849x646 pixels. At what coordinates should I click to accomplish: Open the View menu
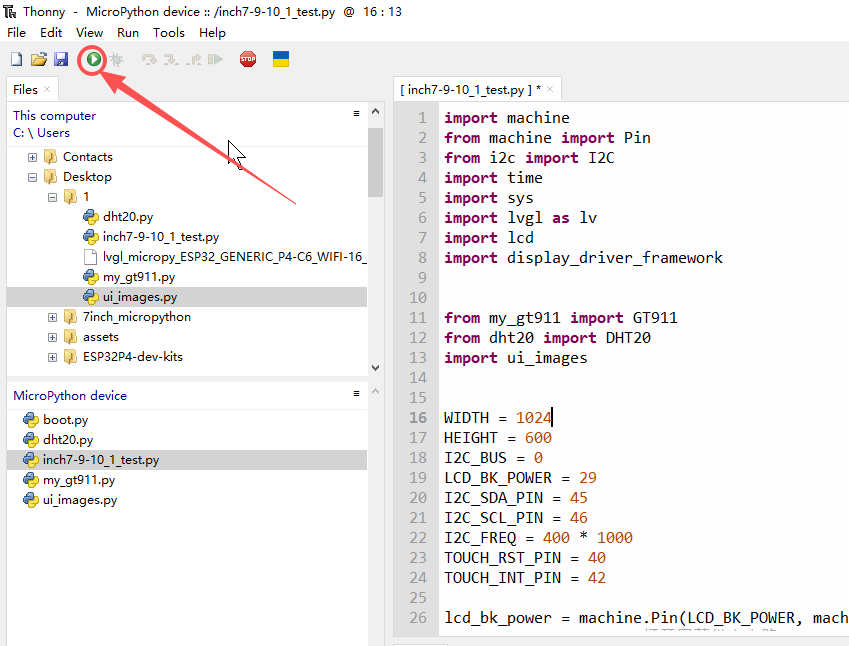point(89,33)
